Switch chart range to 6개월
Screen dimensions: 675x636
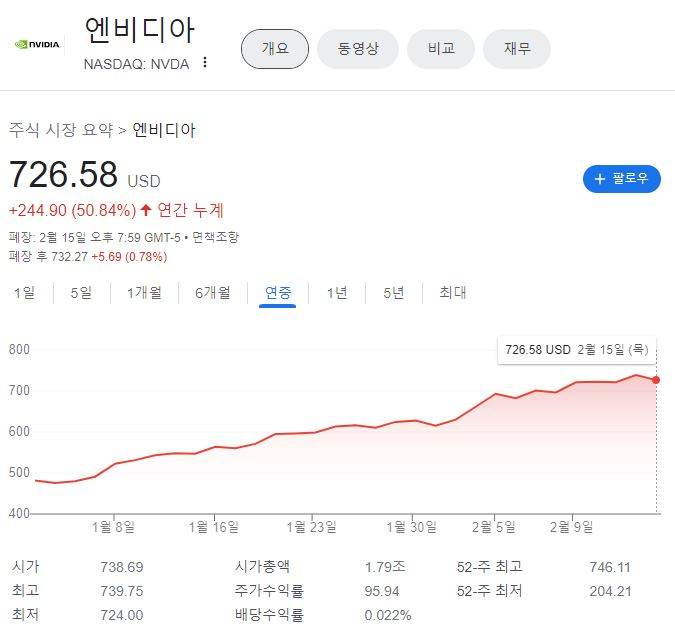(213, 293)
